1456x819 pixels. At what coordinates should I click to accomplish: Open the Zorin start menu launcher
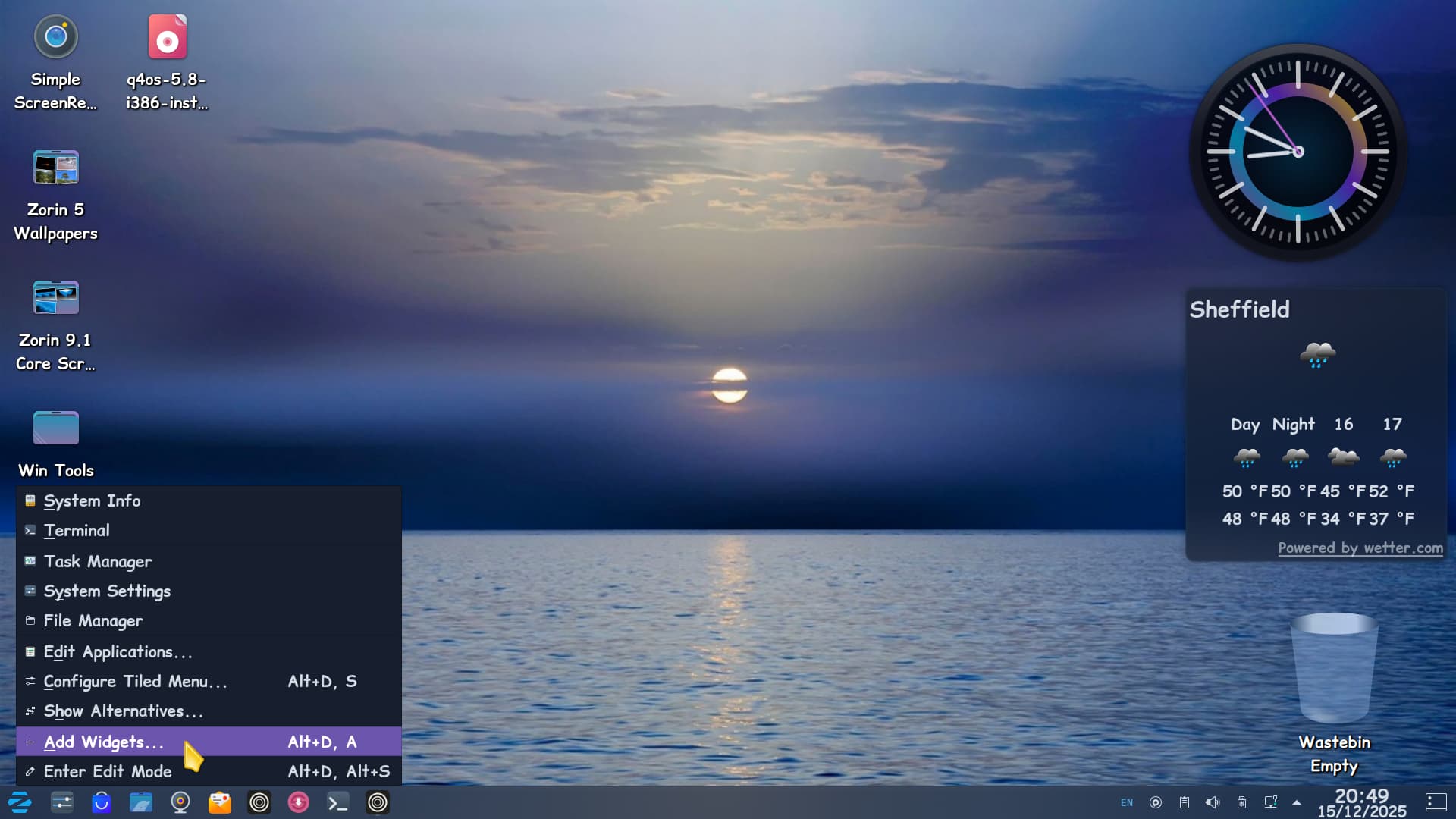pyautogui.click(x=20, y=802)
